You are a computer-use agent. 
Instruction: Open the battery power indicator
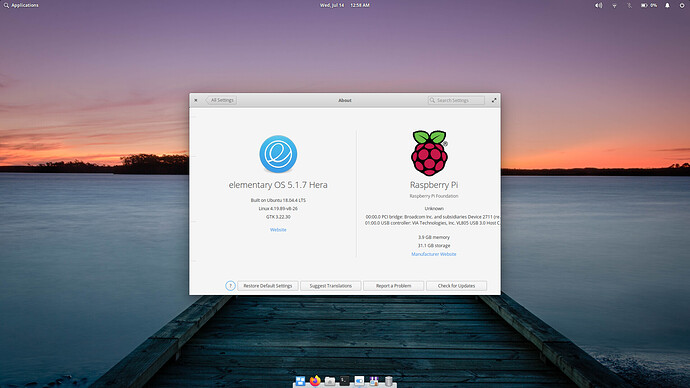pos(649,5)
